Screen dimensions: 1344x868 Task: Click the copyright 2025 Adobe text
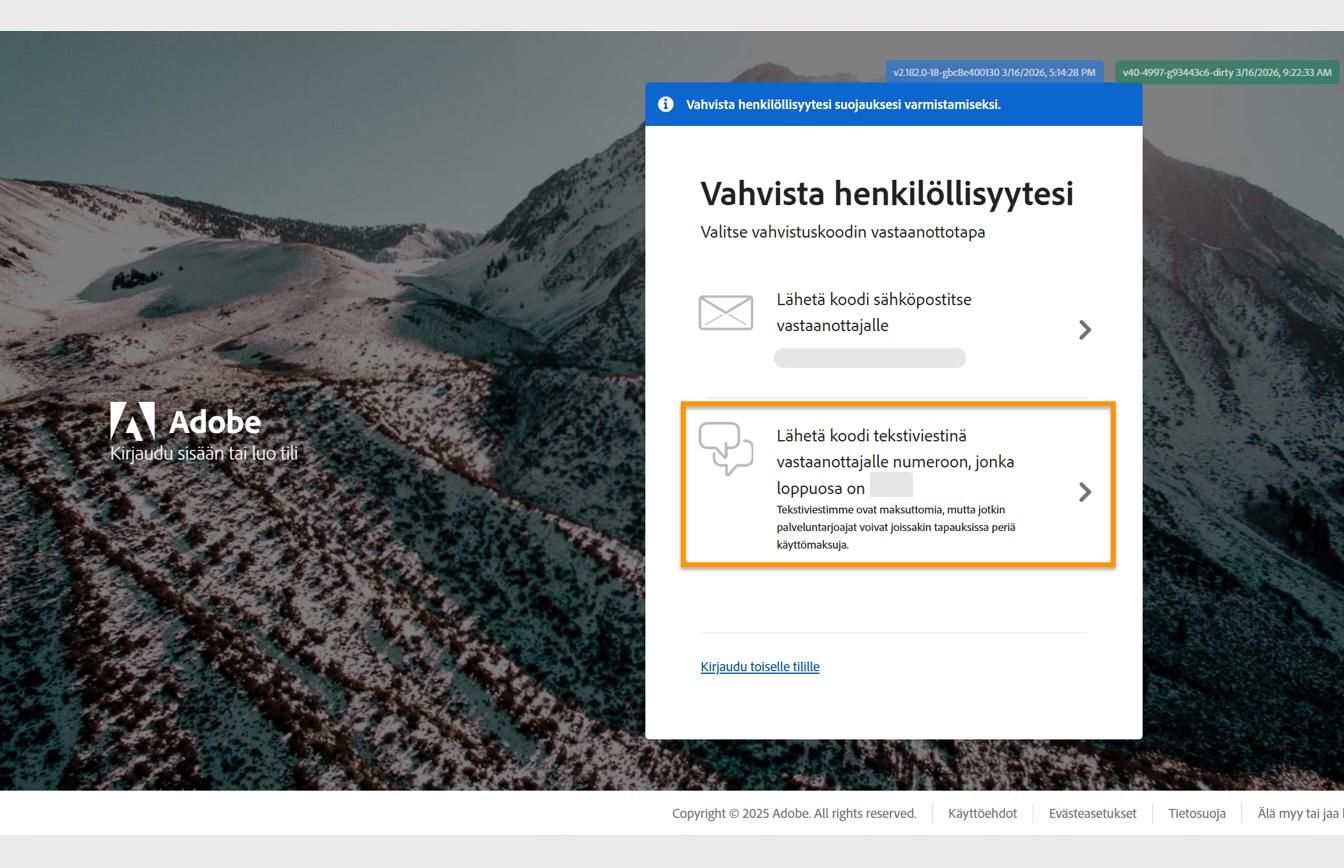[x=794, y=813]
